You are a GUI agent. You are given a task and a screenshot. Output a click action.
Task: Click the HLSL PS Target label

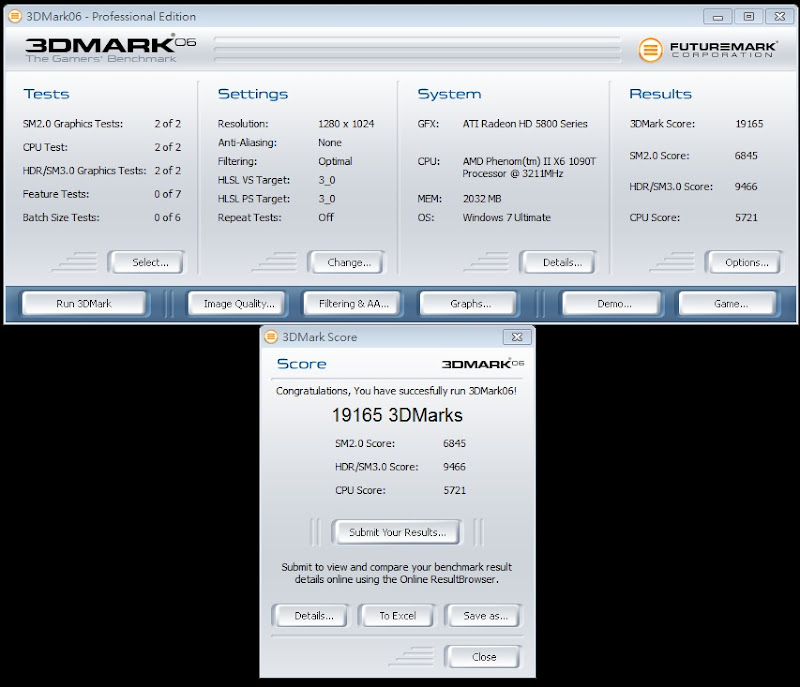(x=254, y=198)
